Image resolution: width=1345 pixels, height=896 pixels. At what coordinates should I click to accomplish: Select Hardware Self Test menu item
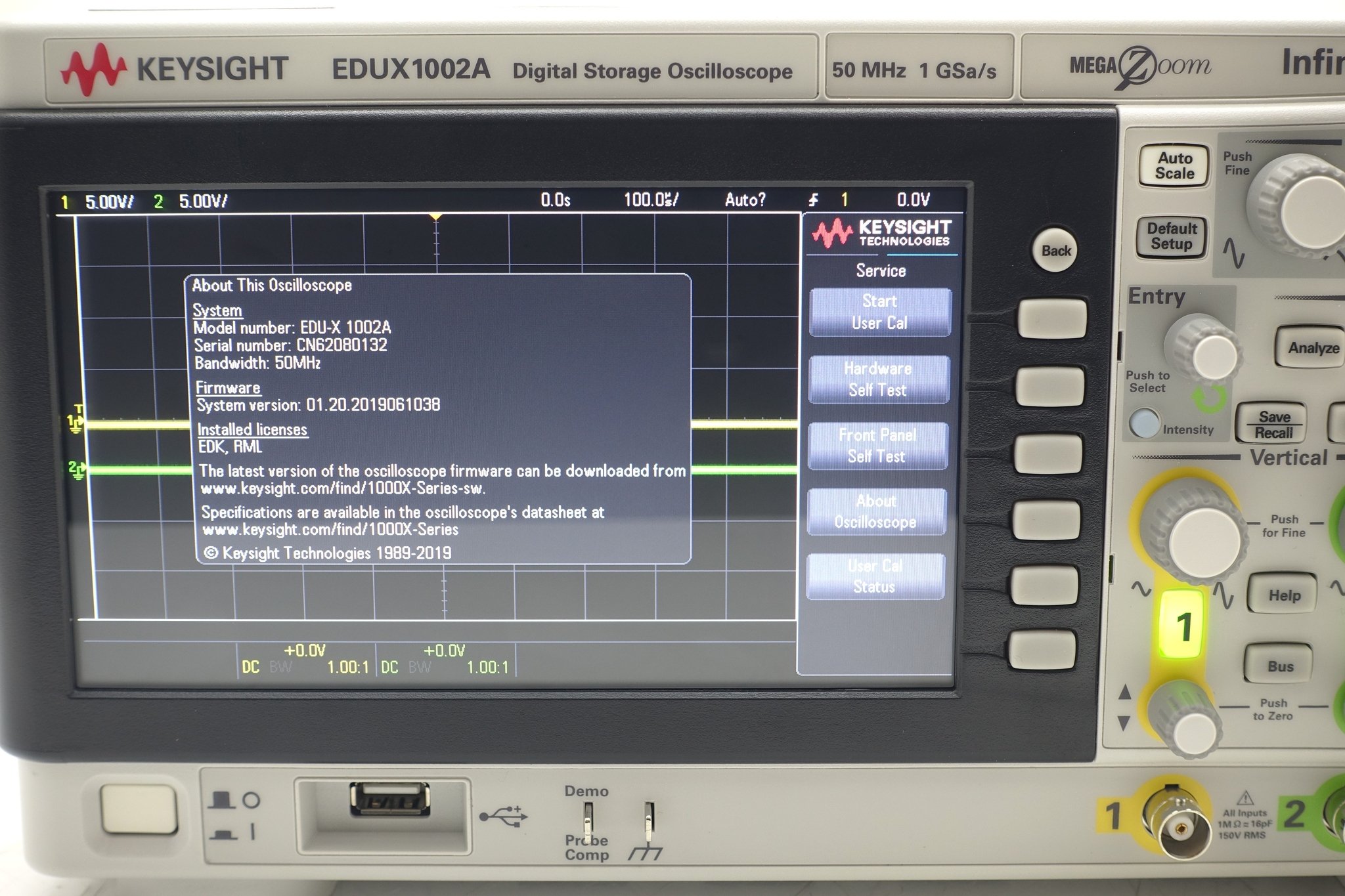pos(879,379)
